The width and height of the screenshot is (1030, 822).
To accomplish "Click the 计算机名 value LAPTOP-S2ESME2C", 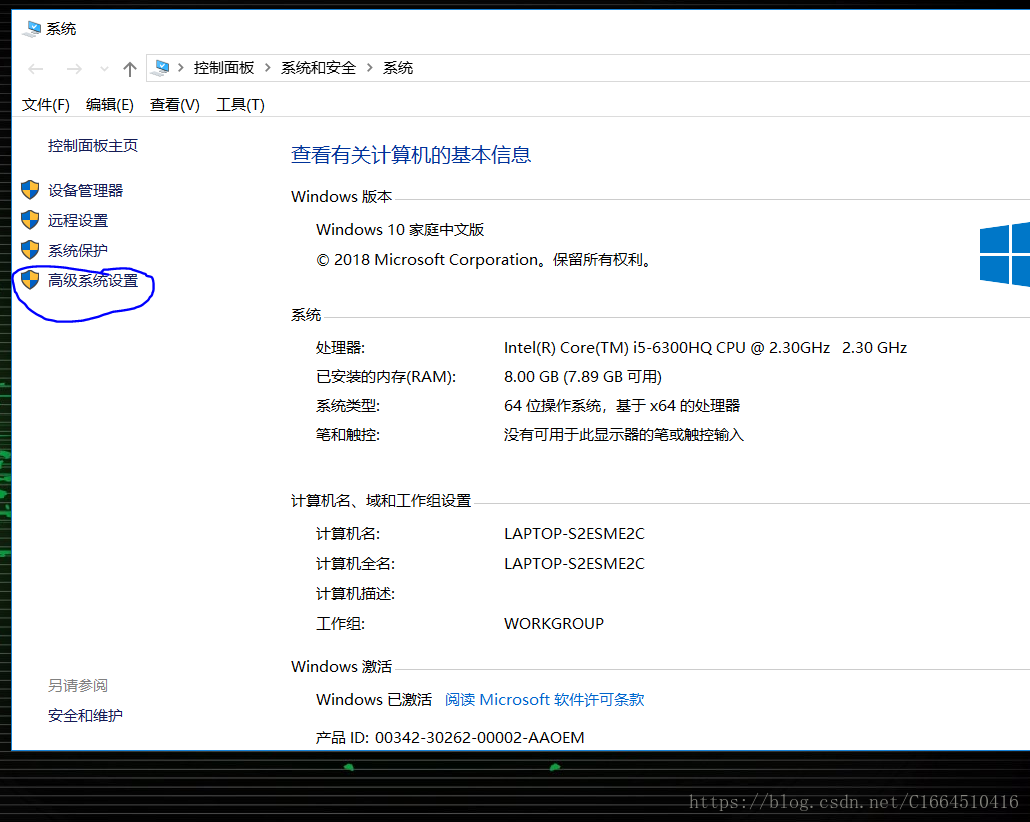I will coord(574,534).
